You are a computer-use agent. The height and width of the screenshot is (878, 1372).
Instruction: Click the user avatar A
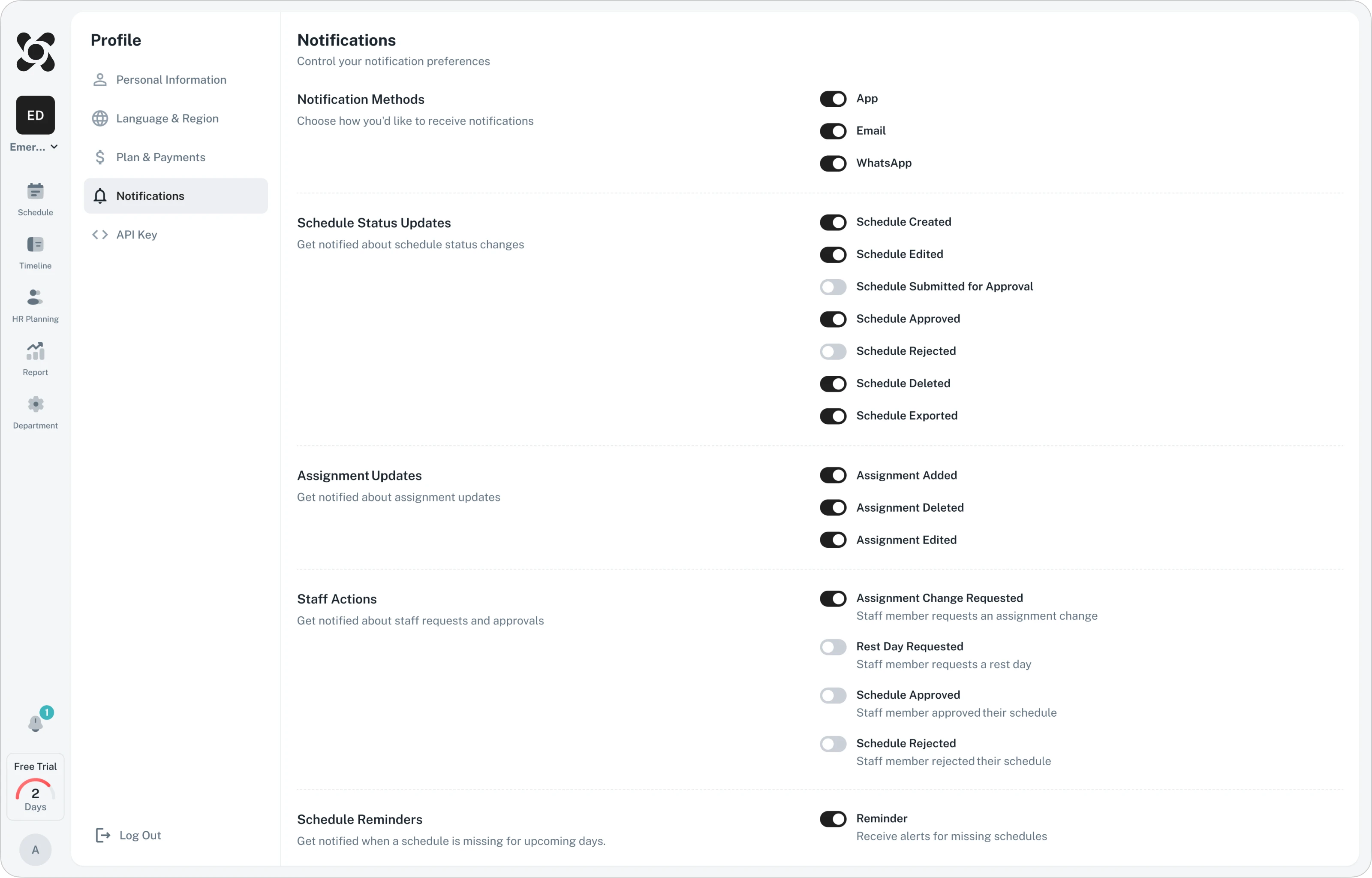click(35, 850)
